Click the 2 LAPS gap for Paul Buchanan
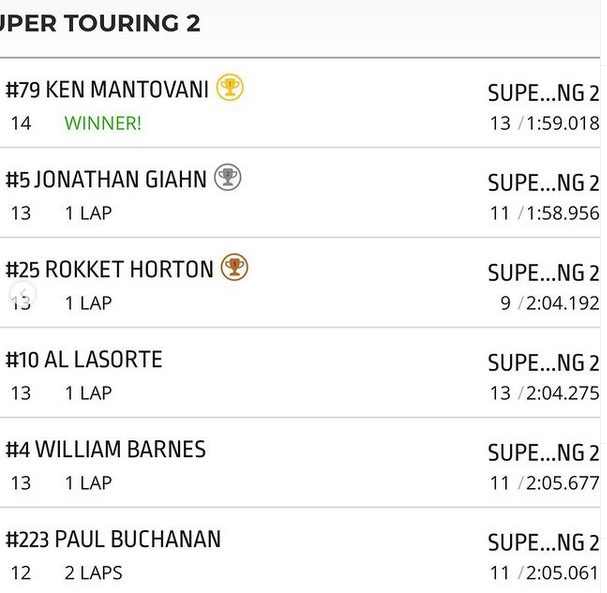This screenshot has height=593, width=607. [93, 573]
